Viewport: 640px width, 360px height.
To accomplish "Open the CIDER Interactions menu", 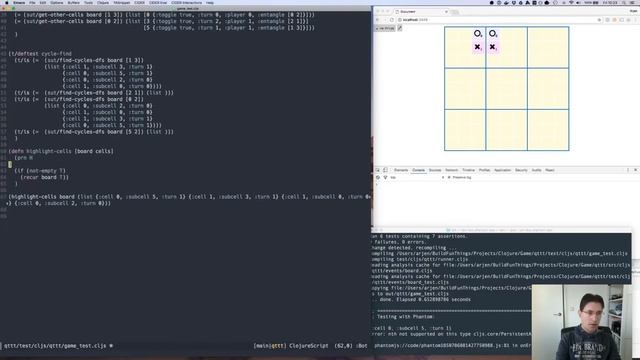I will (187, 2).
